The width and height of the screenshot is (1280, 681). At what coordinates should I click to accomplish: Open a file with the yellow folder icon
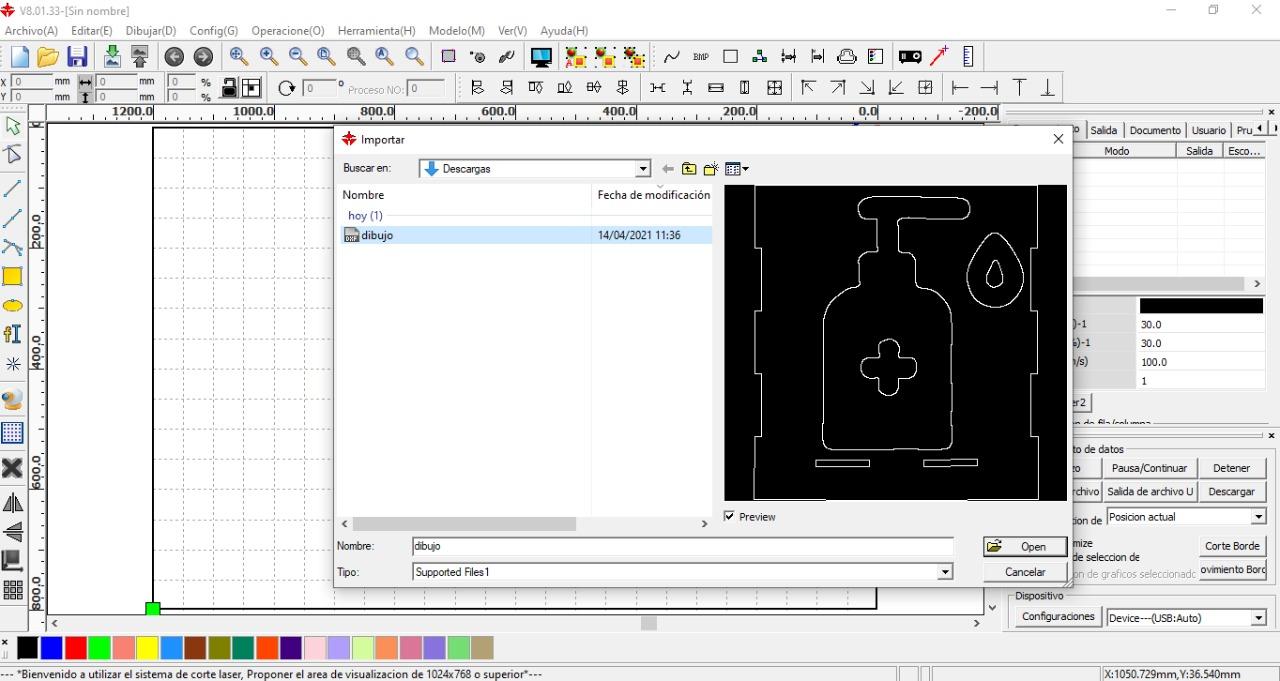point(47,57)
